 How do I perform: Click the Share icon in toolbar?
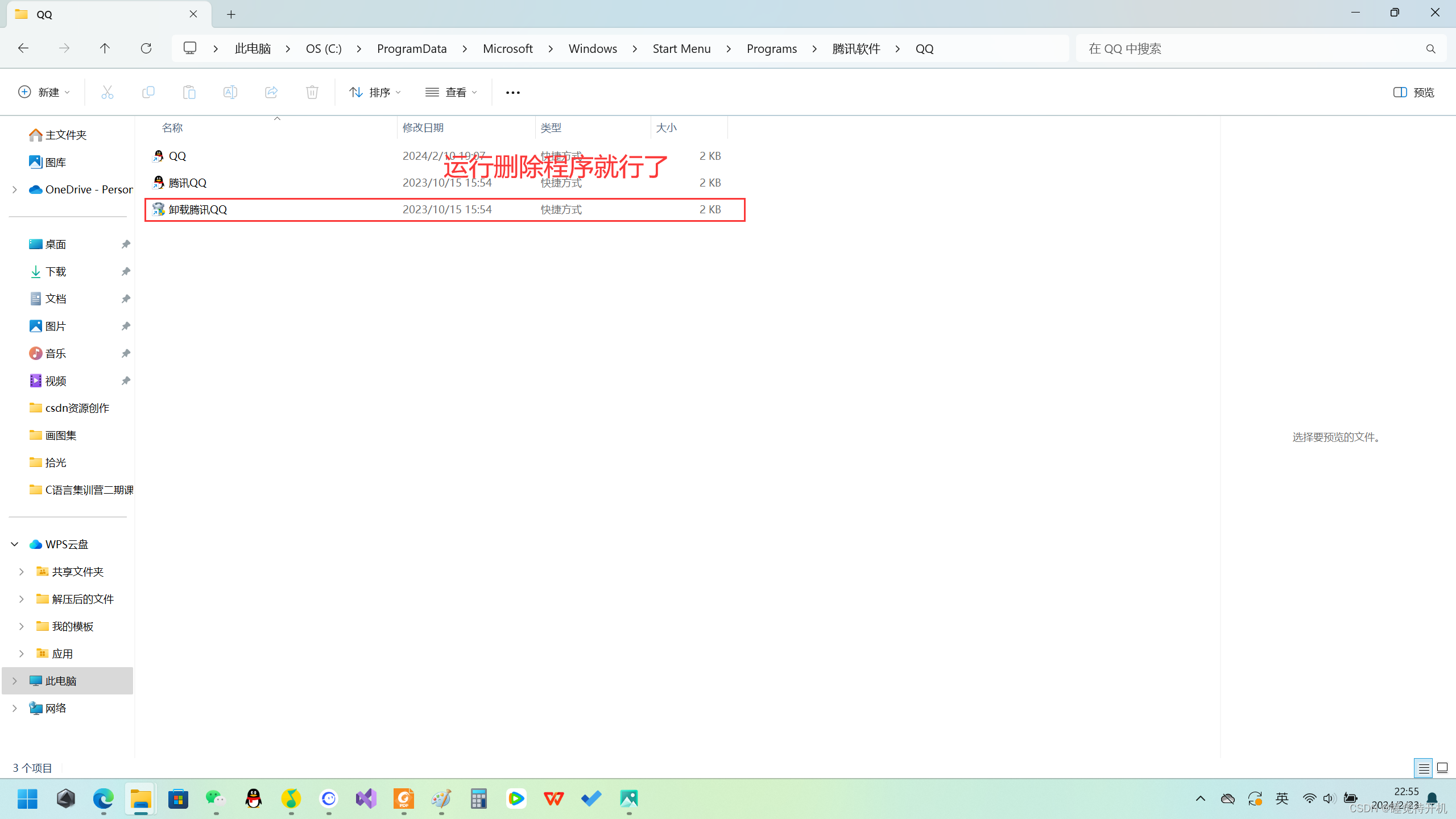271,92
